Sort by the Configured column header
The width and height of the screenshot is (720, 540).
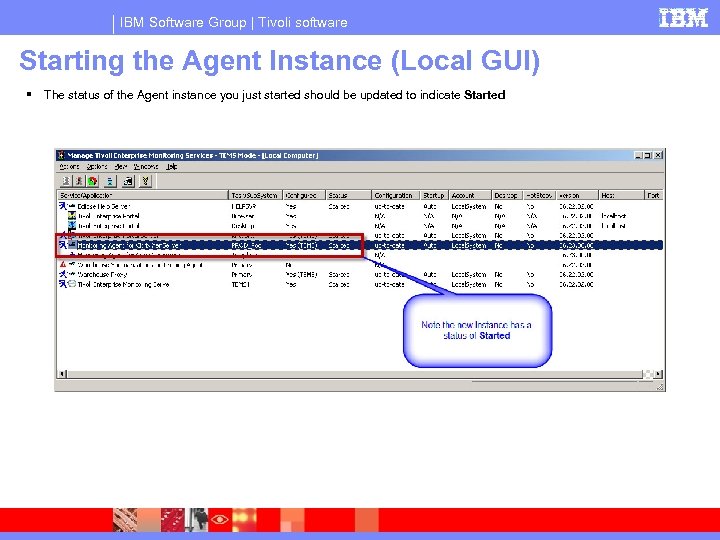pyautogui.click(x=304, y=195)
